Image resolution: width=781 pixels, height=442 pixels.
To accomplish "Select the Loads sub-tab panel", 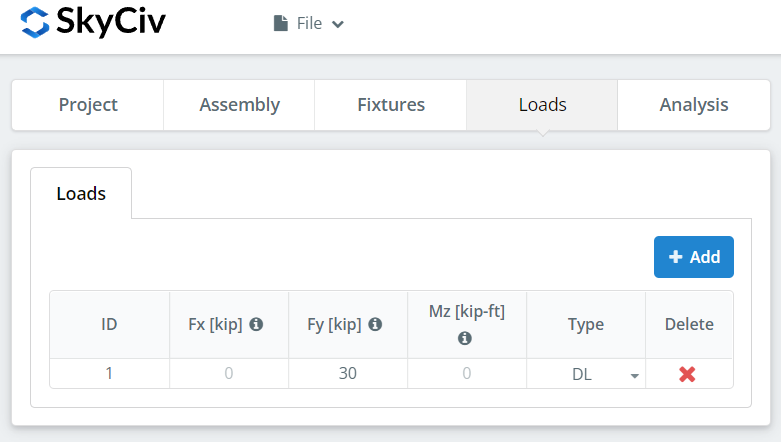I will [81, 194].
